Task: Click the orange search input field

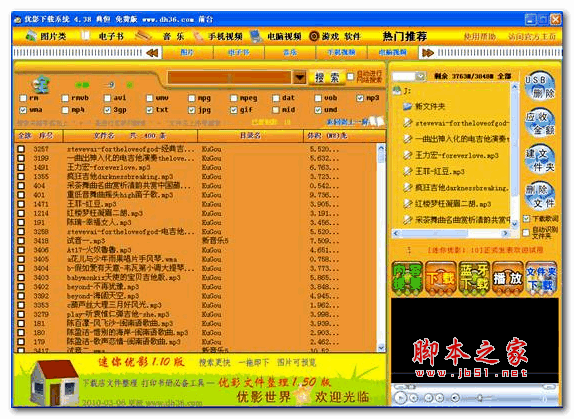Action: pyautogui.click(x=229, y=77)
